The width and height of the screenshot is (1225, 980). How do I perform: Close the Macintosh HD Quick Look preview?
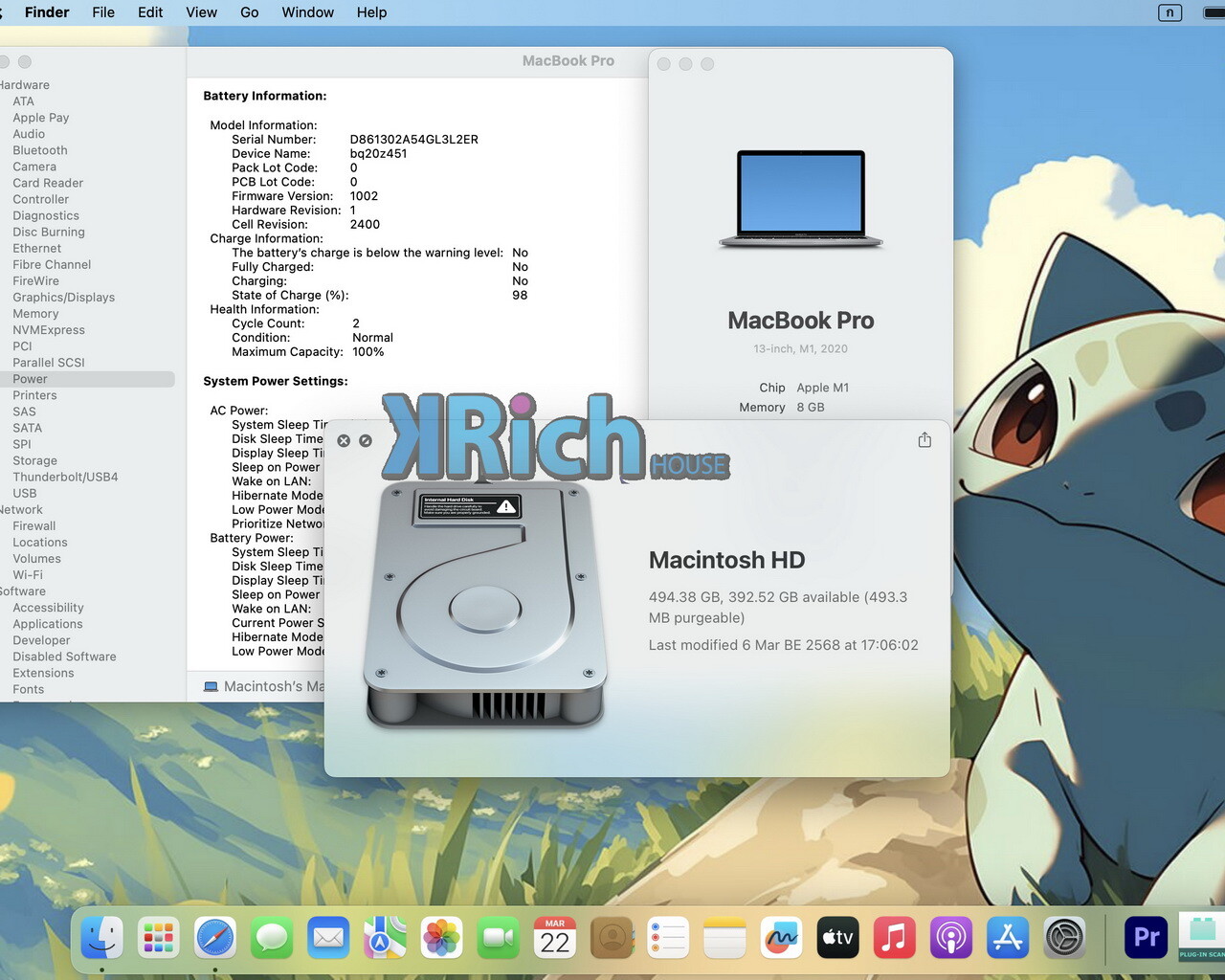click(x=344, y=441)
